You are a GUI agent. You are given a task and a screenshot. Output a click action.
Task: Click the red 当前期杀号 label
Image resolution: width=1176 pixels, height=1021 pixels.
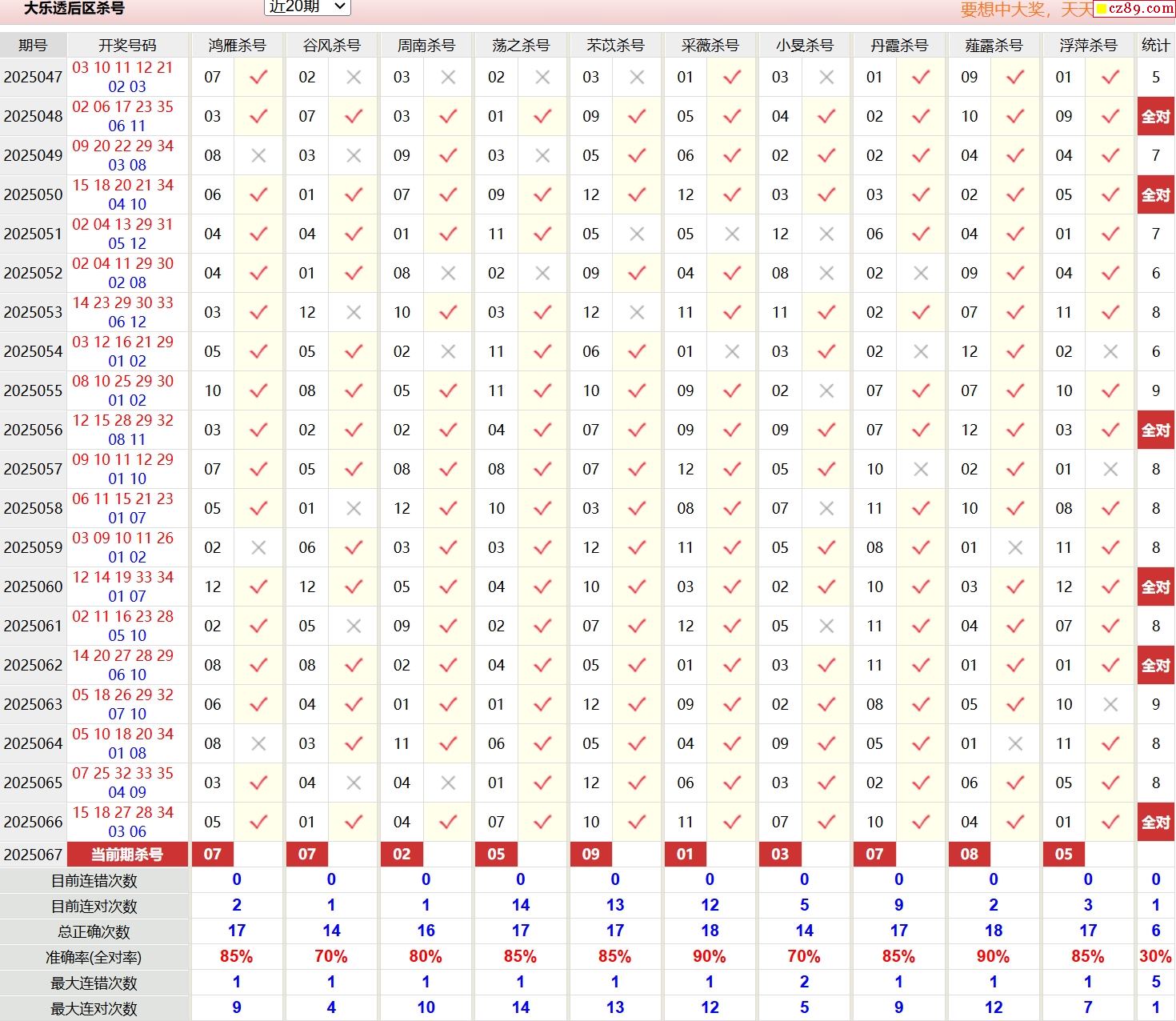coord(127,855)
